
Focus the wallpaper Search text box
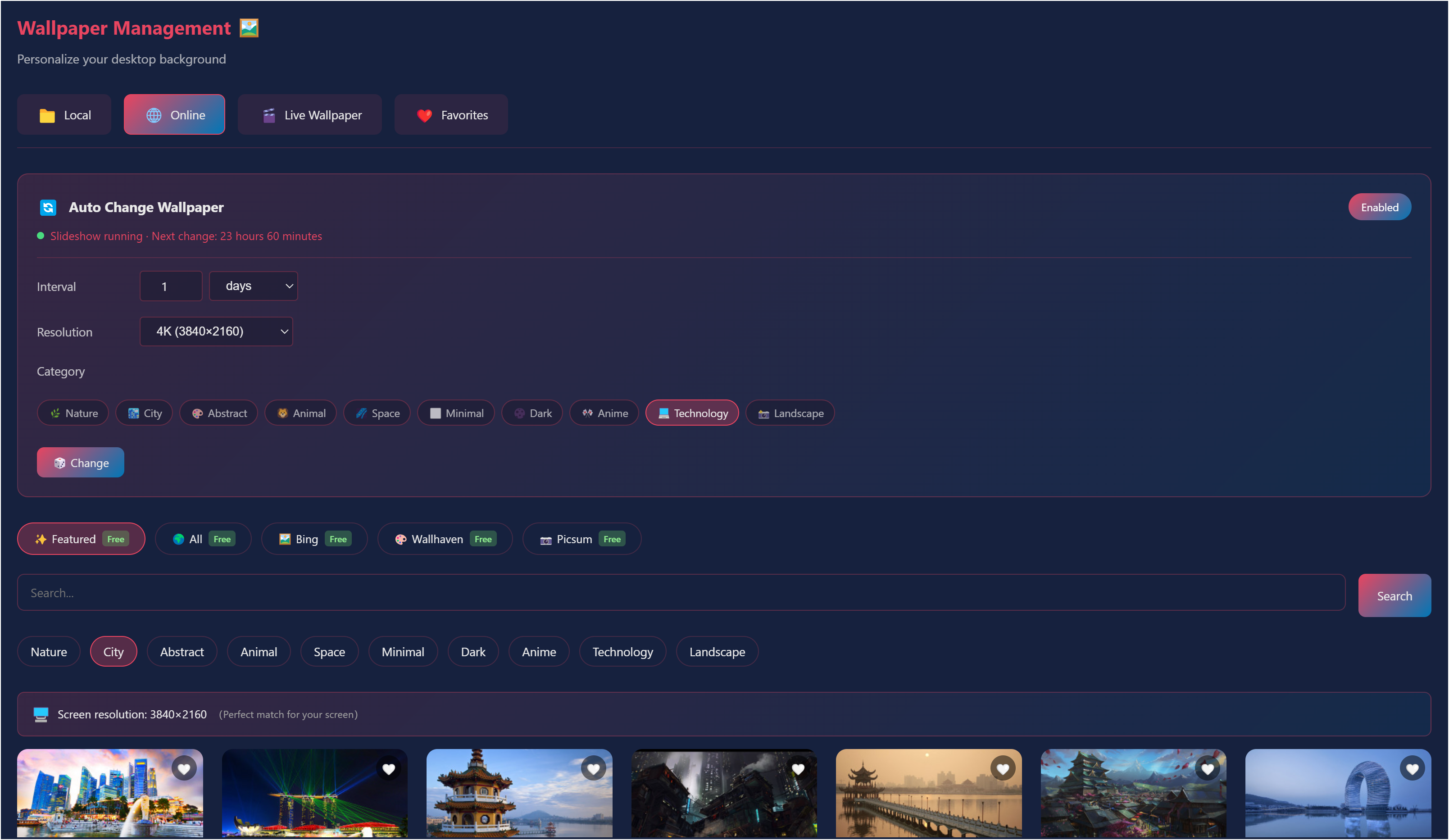681,593
